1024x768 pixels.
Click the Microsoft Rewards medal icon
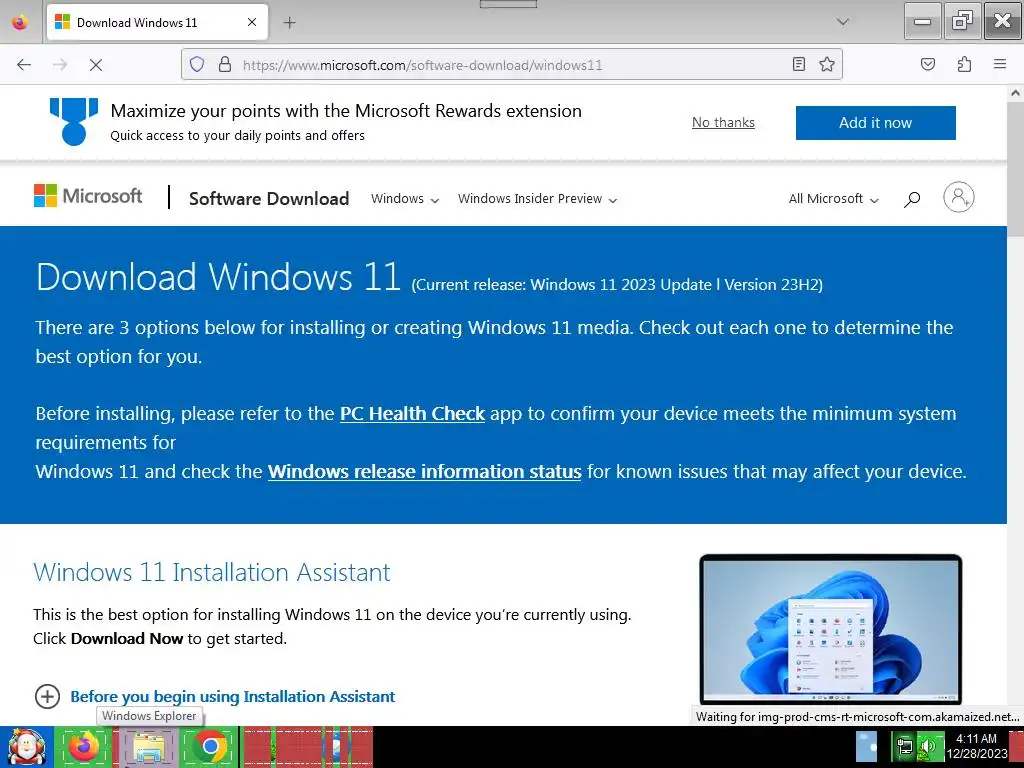pyautogui.click(x=74, y=121)
